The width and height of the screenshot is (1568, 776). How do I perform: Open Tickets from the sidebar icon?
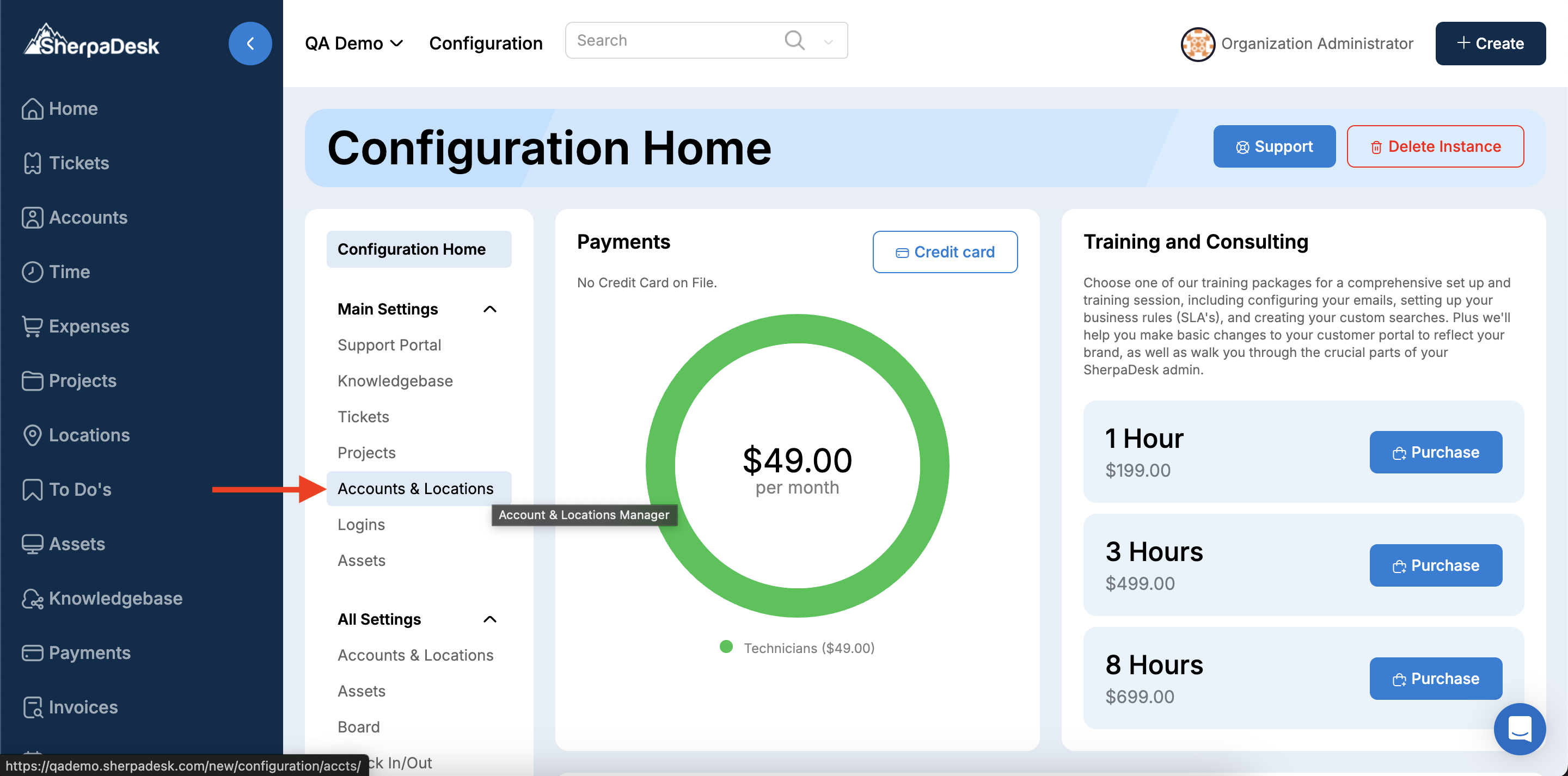[x=32, y=163]
